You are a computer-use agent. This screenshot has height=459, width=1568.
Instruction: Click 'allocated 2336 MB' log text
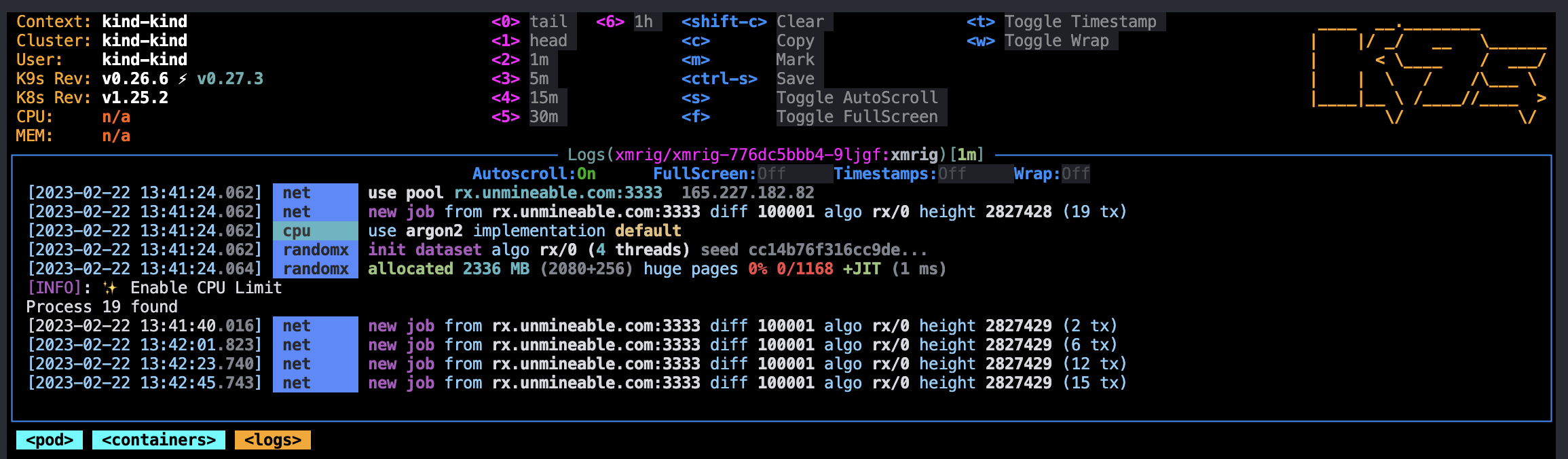(449, 269)
